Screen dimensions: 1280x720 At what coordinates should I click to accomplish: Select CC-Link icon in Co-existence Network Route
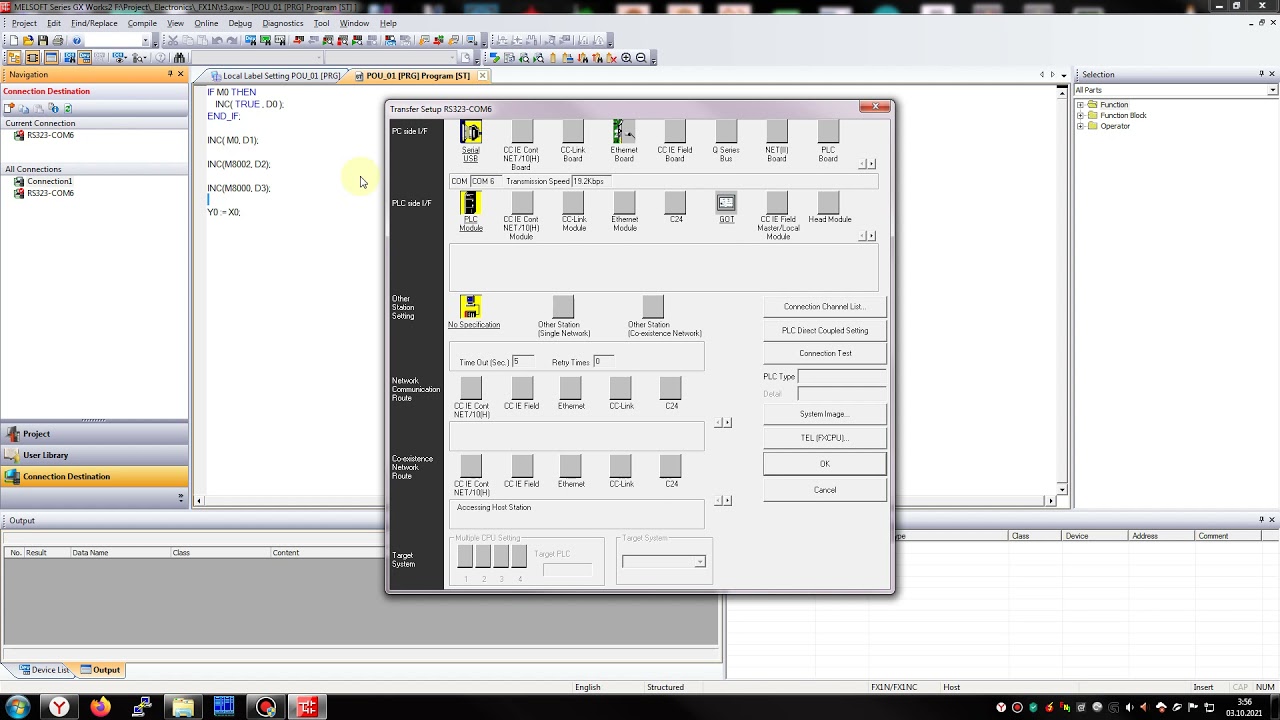(x=621, y=466)
